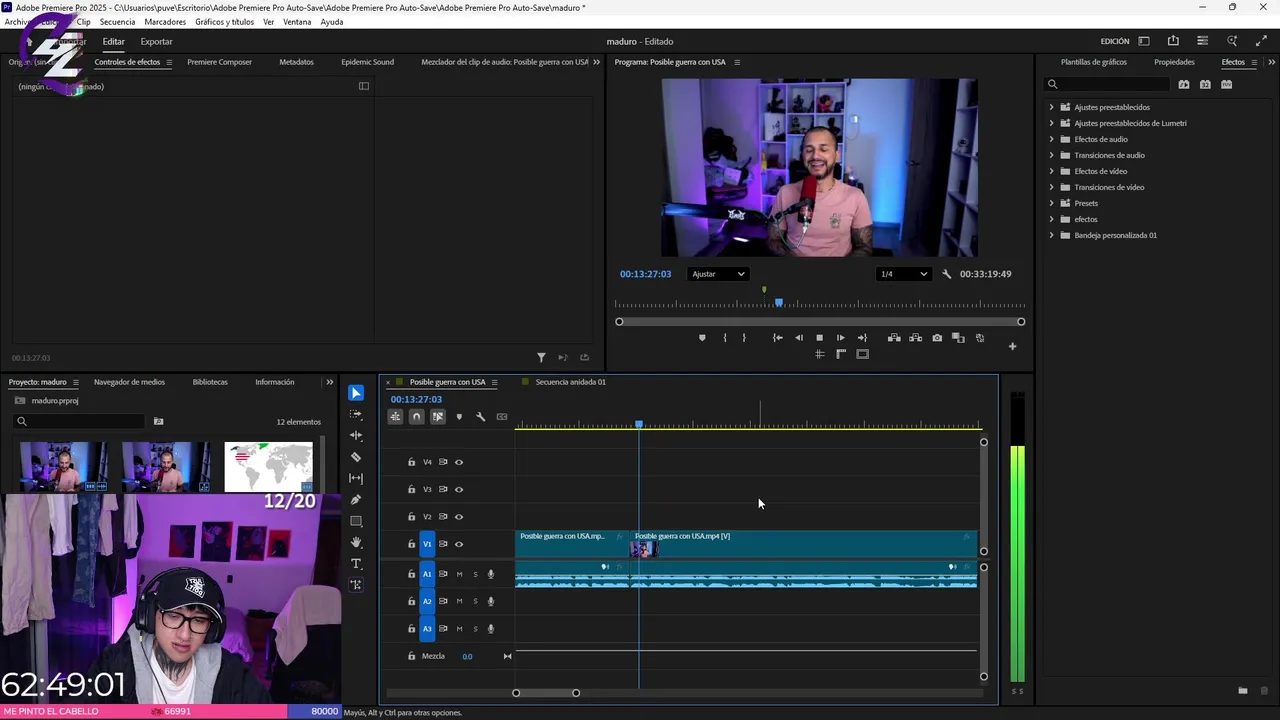
Task: Click the Add Marker icon in Program monitor
Action: (702, 338)
